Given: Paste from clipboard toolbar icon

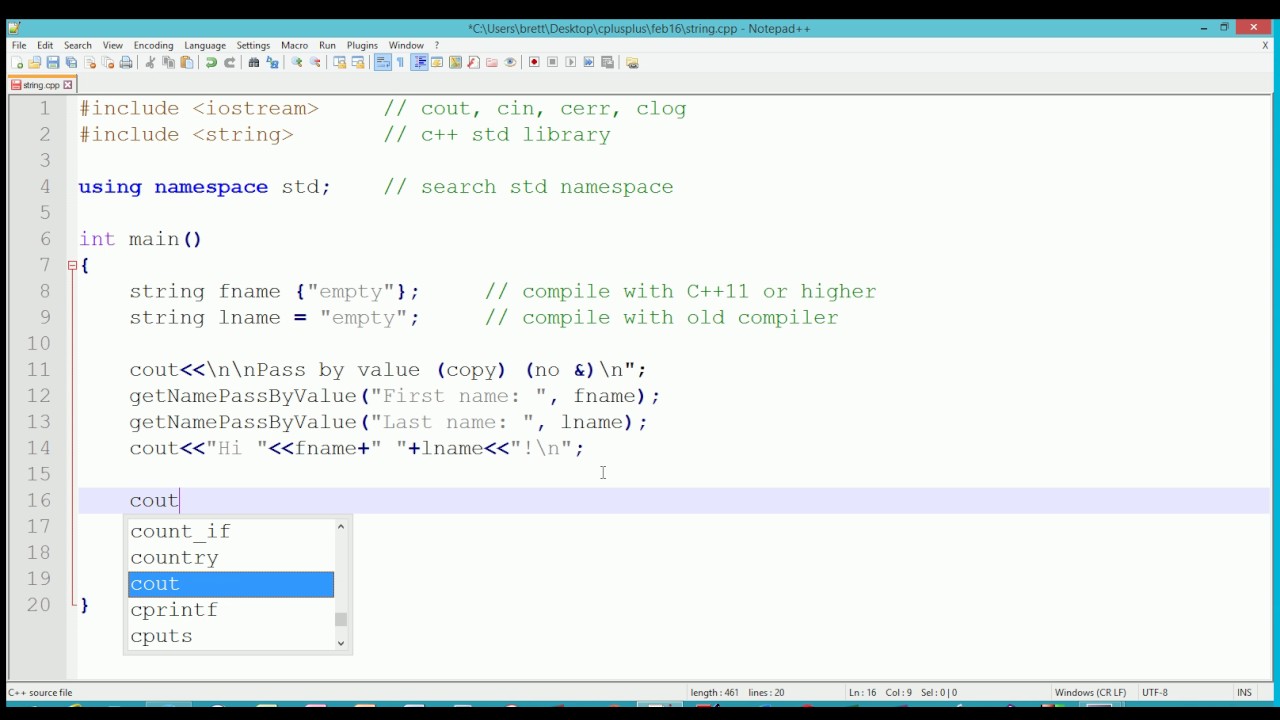Looking at the screenshot, I should pyautogui.click(x=186, y=62).
